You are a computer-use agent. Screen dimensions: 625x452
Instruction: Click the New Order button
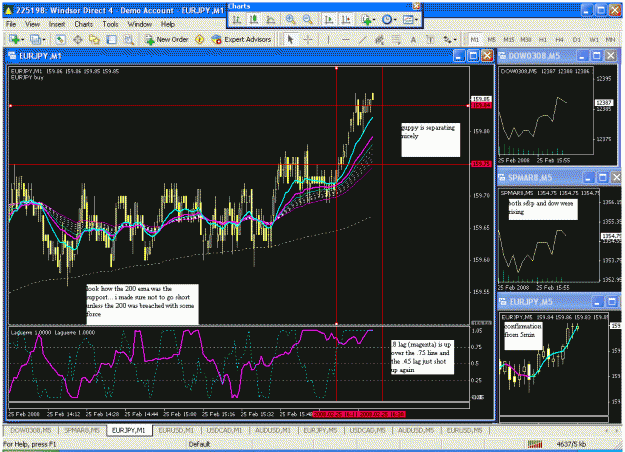click(167, 39)
